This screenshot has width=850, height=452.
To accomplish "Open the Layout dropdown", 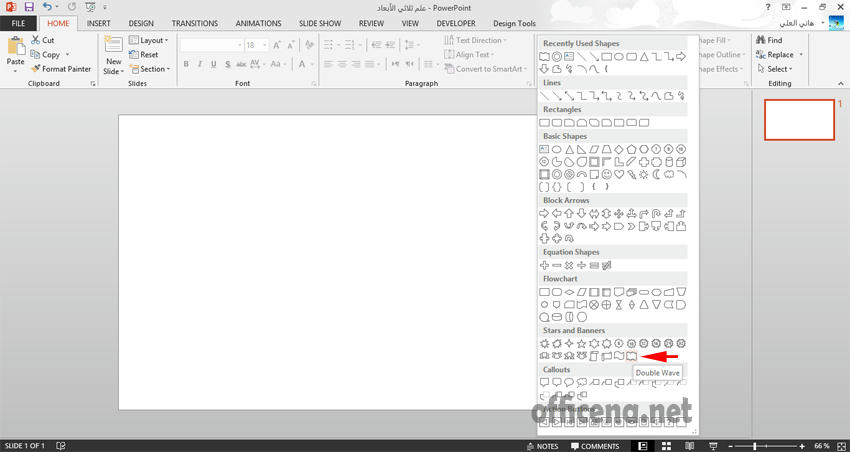I will (x=149, y=40).
